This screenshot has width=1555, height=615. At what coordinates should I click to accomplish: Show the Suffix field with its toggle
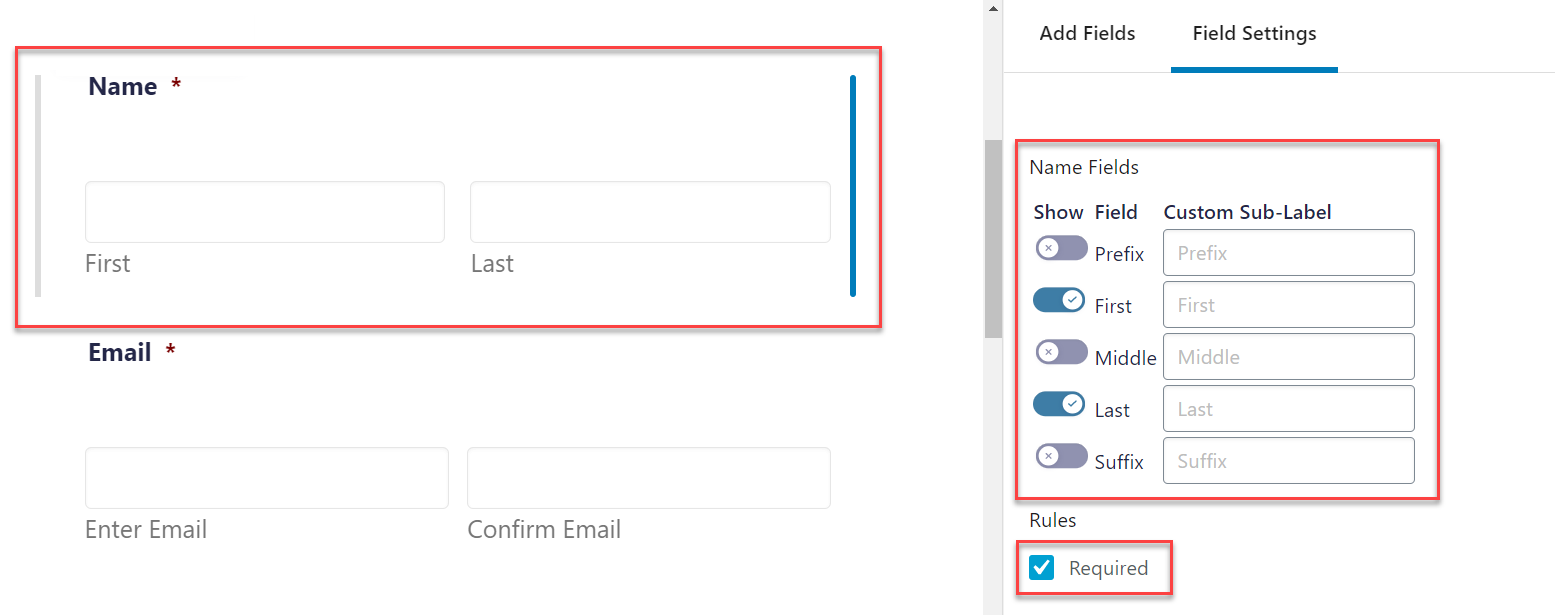tap(1061, 456)
